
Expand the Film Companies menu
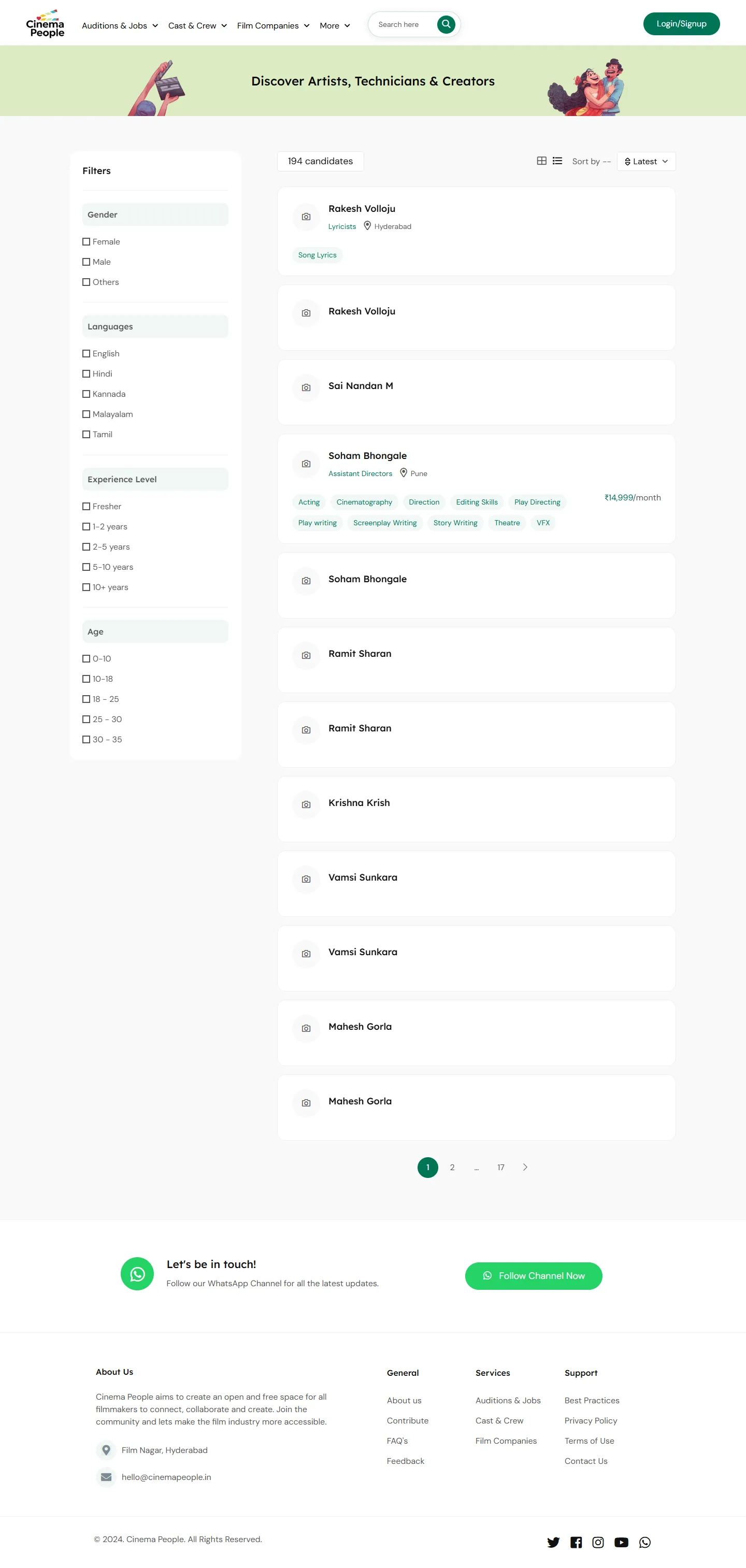273,25
